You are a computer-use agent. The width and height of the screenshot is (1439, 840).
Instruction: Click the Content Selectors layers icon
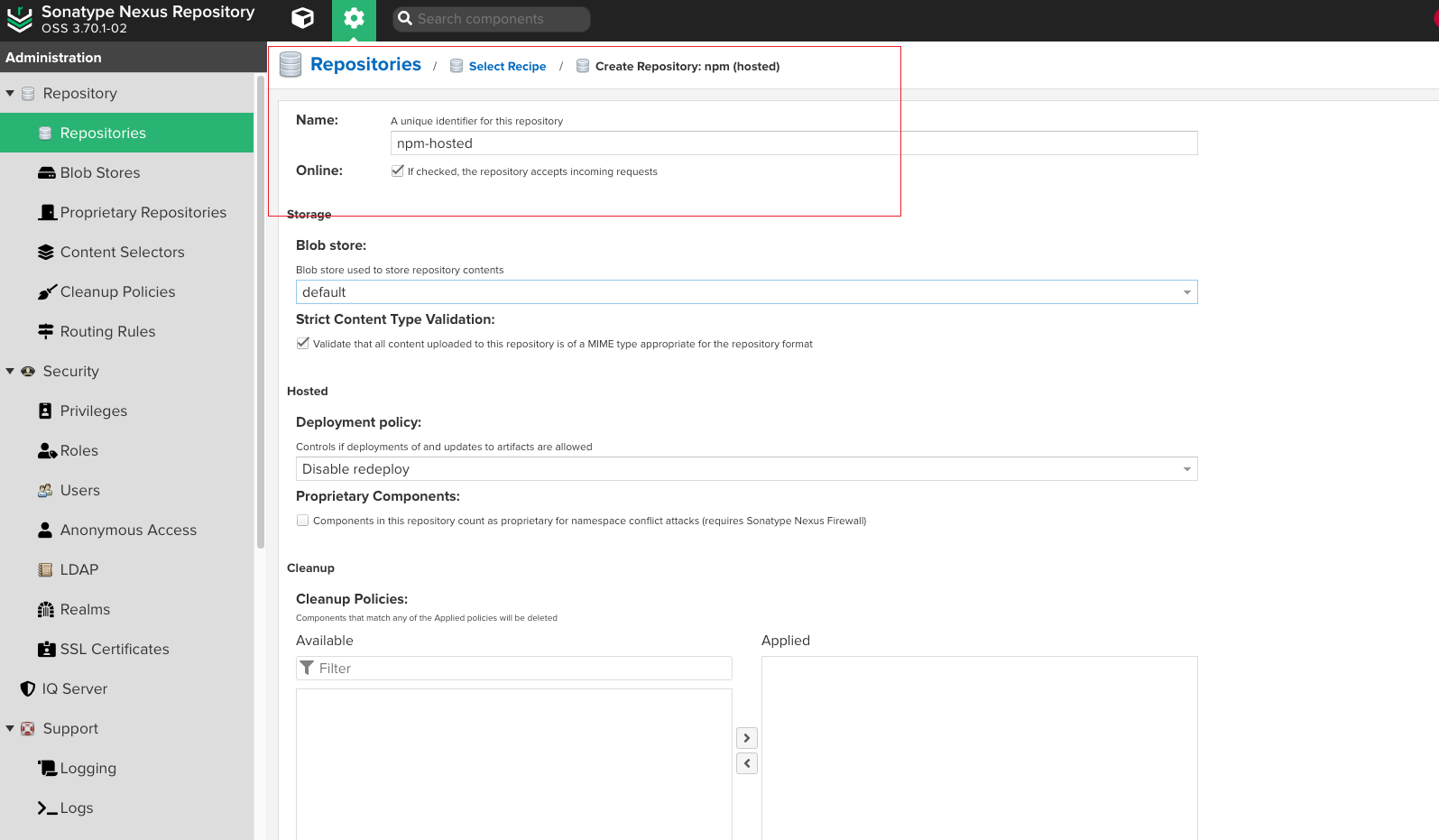(46, 252)
